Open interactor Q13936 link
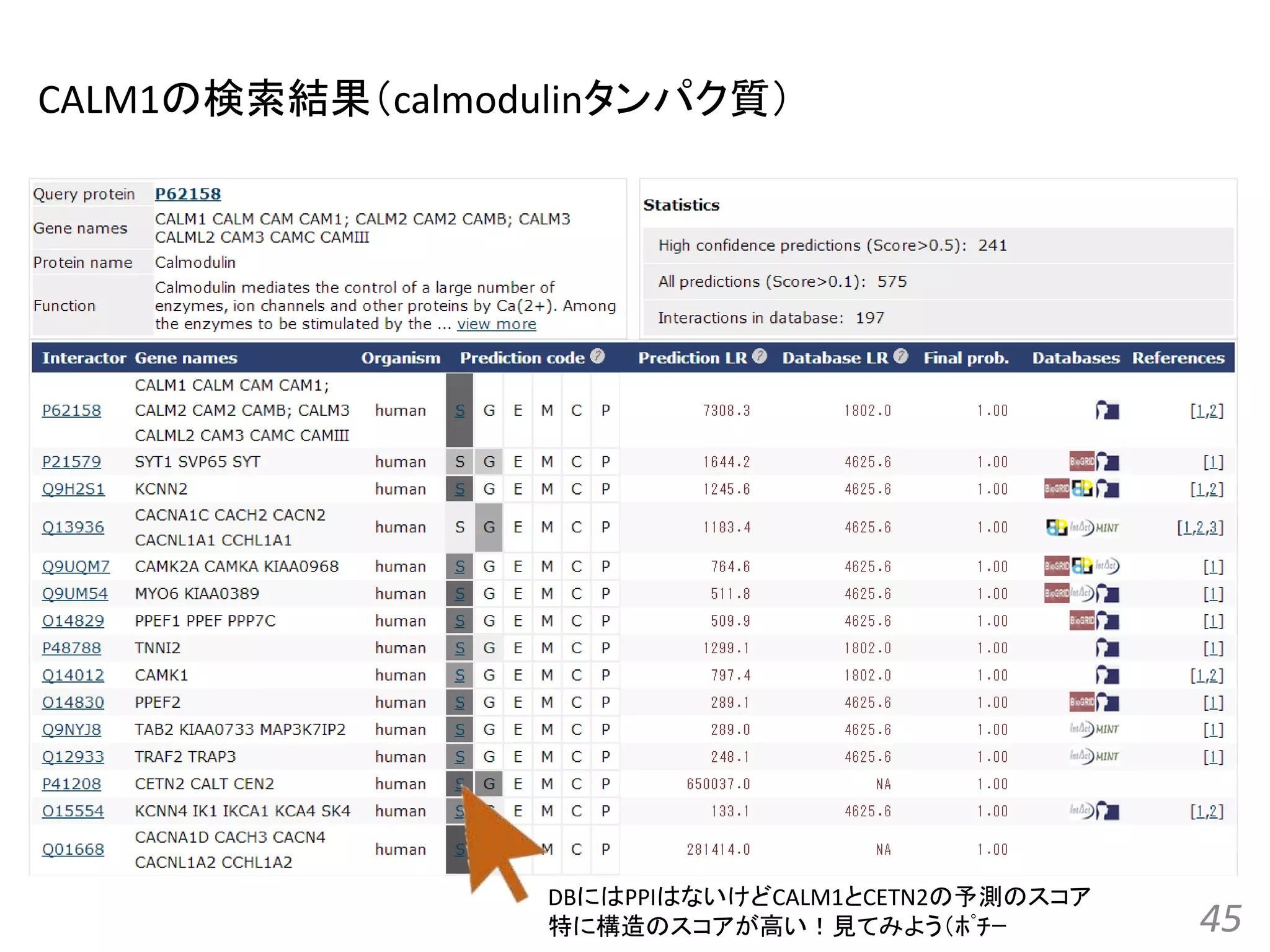 click(x=73, y=527)
